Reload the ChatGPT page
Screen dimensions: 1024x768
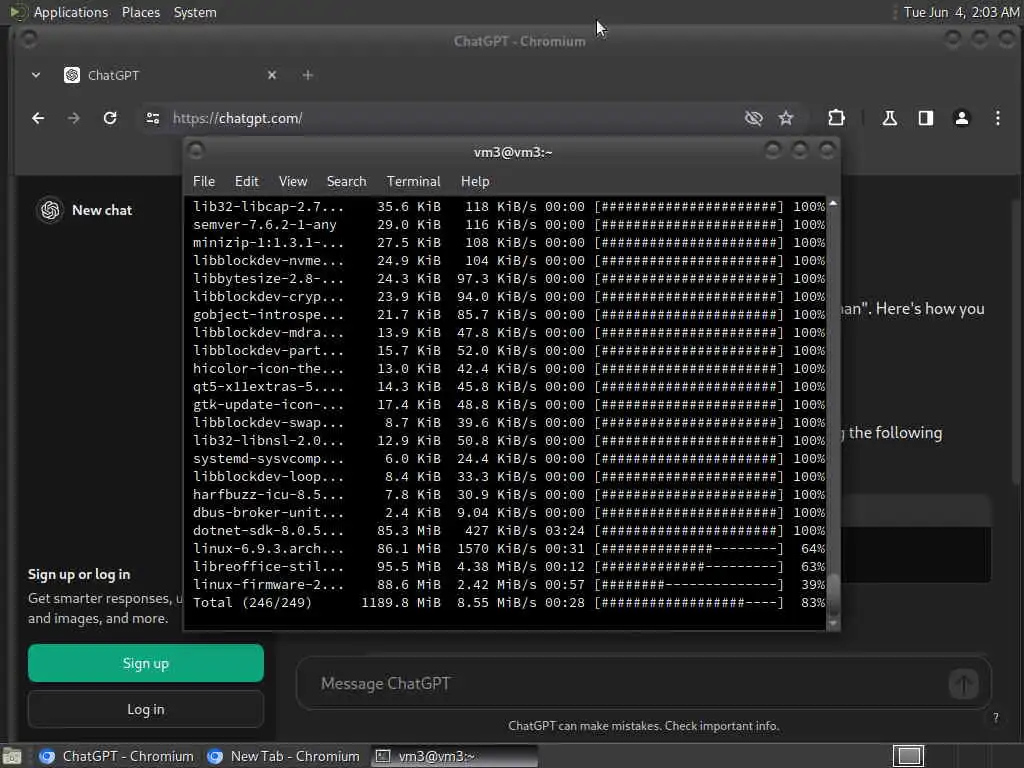110,118
